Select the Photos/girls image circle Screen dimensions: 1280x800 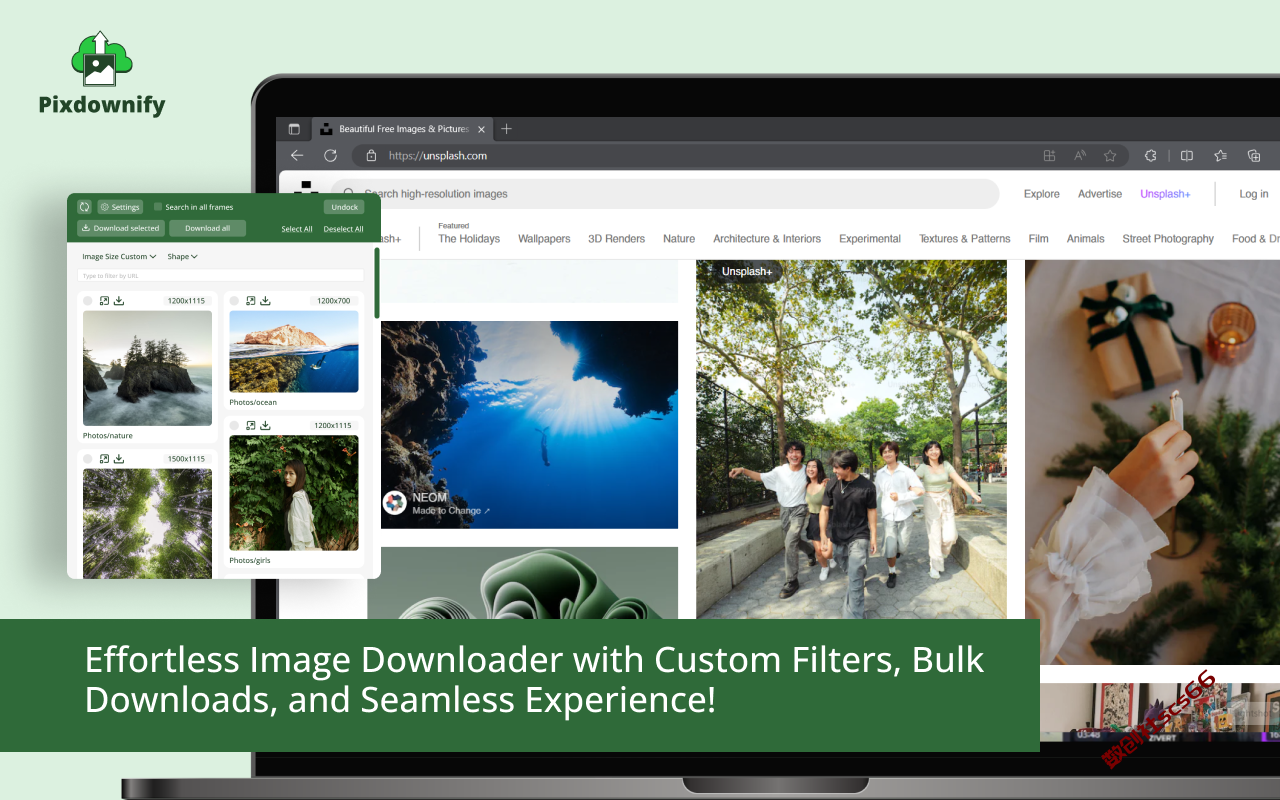pyautogui.click(x=235, y=425)
